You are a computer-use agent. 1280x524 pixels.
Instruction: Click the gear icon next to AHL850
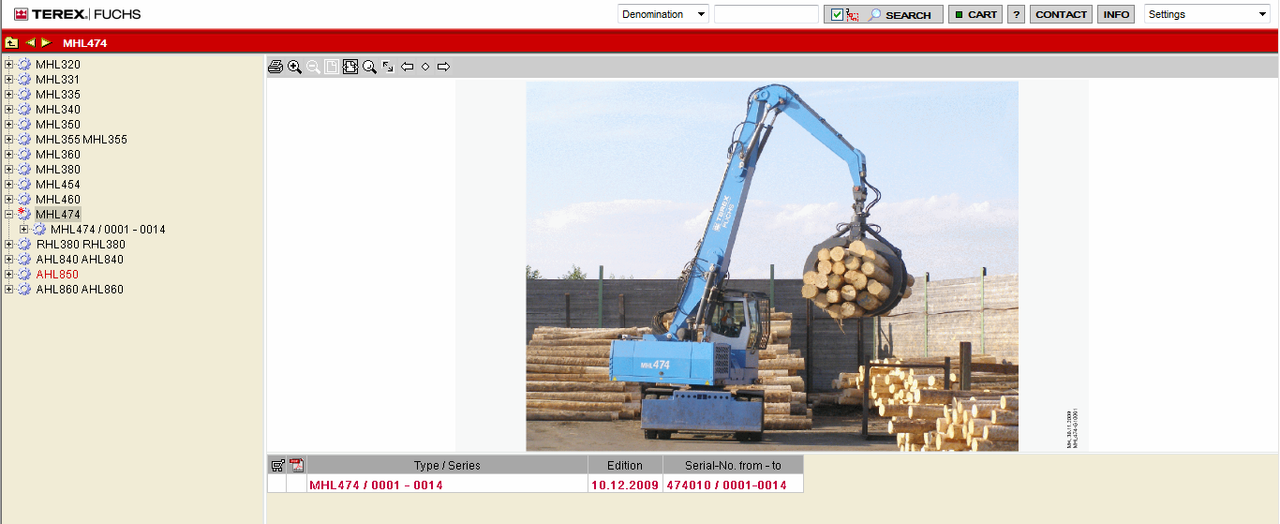(x=24, y=274)
